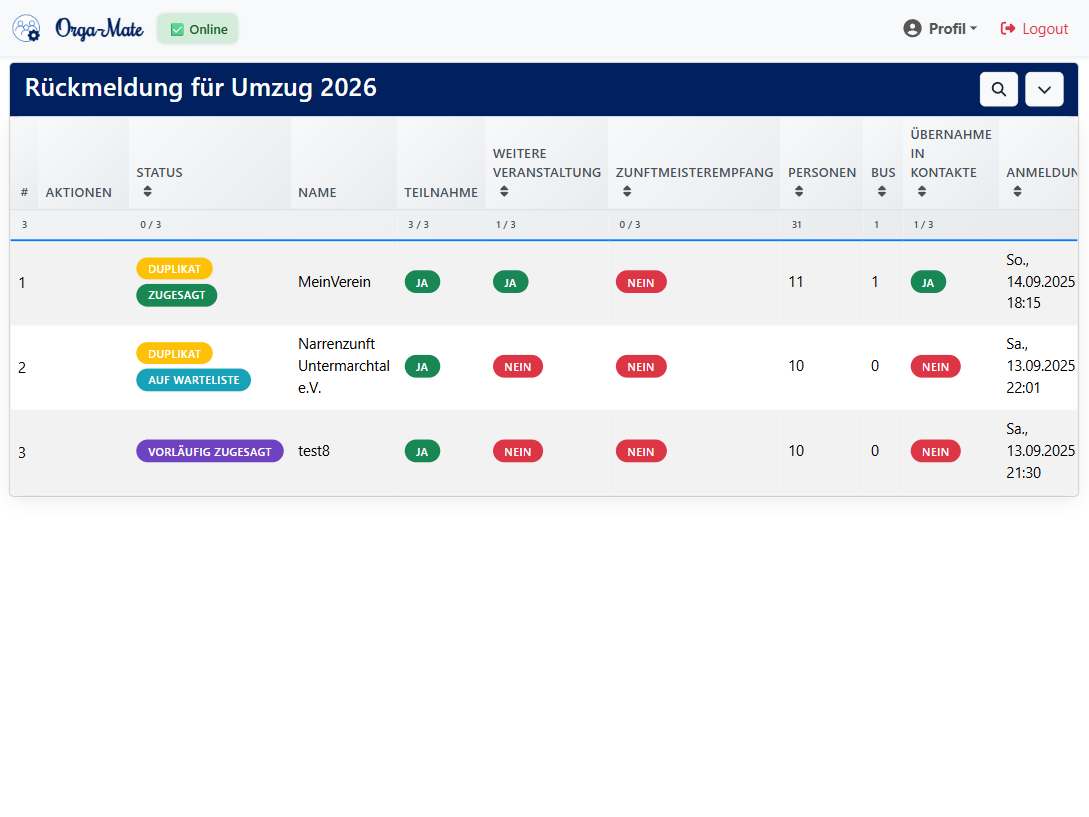Click the Name column header
This screenshot has width=1089, height=817.
click(317, 192)
